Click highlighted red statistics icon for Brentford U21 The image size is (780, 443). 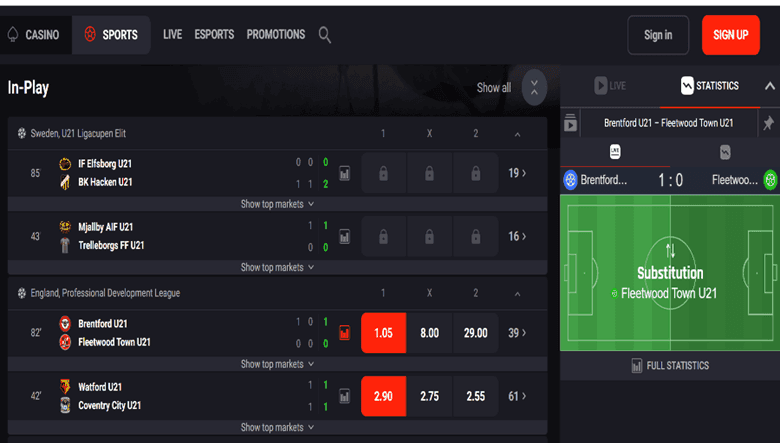[344, 333]
